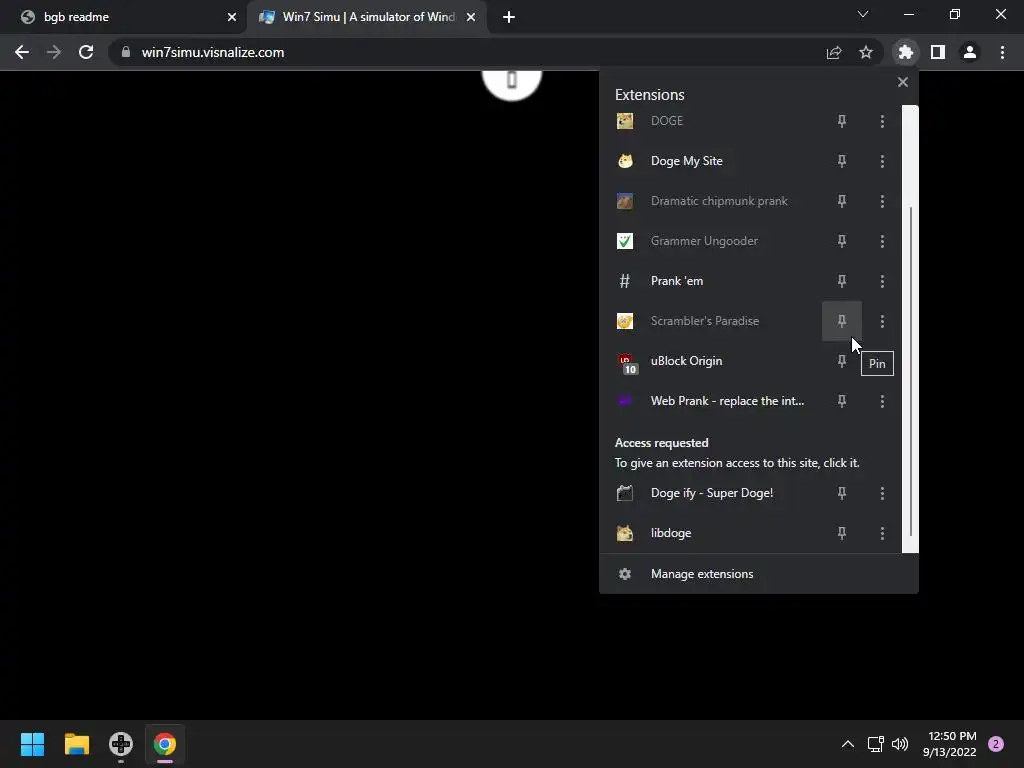Click the Dramatic chipmunk prank icon
The image size is (1024, 768).
tap(625, 201)
